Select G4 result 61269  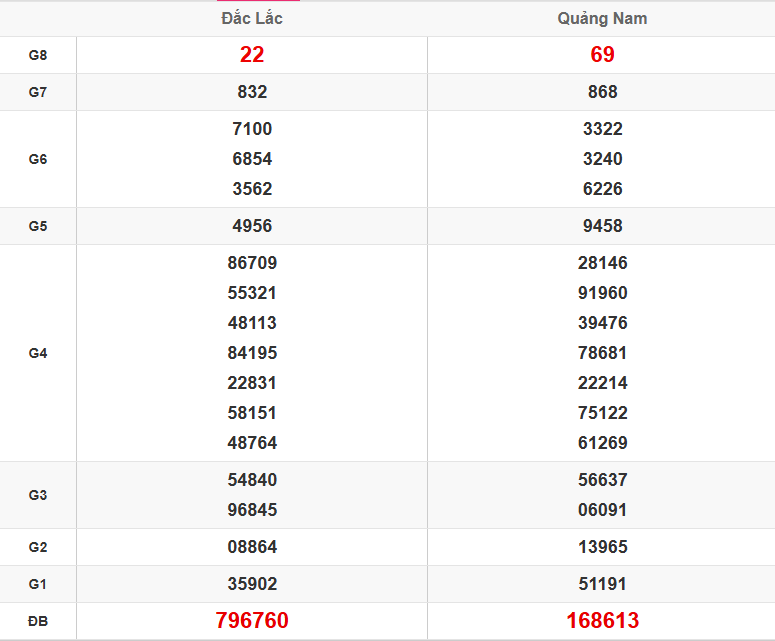[x=602, y=443]
